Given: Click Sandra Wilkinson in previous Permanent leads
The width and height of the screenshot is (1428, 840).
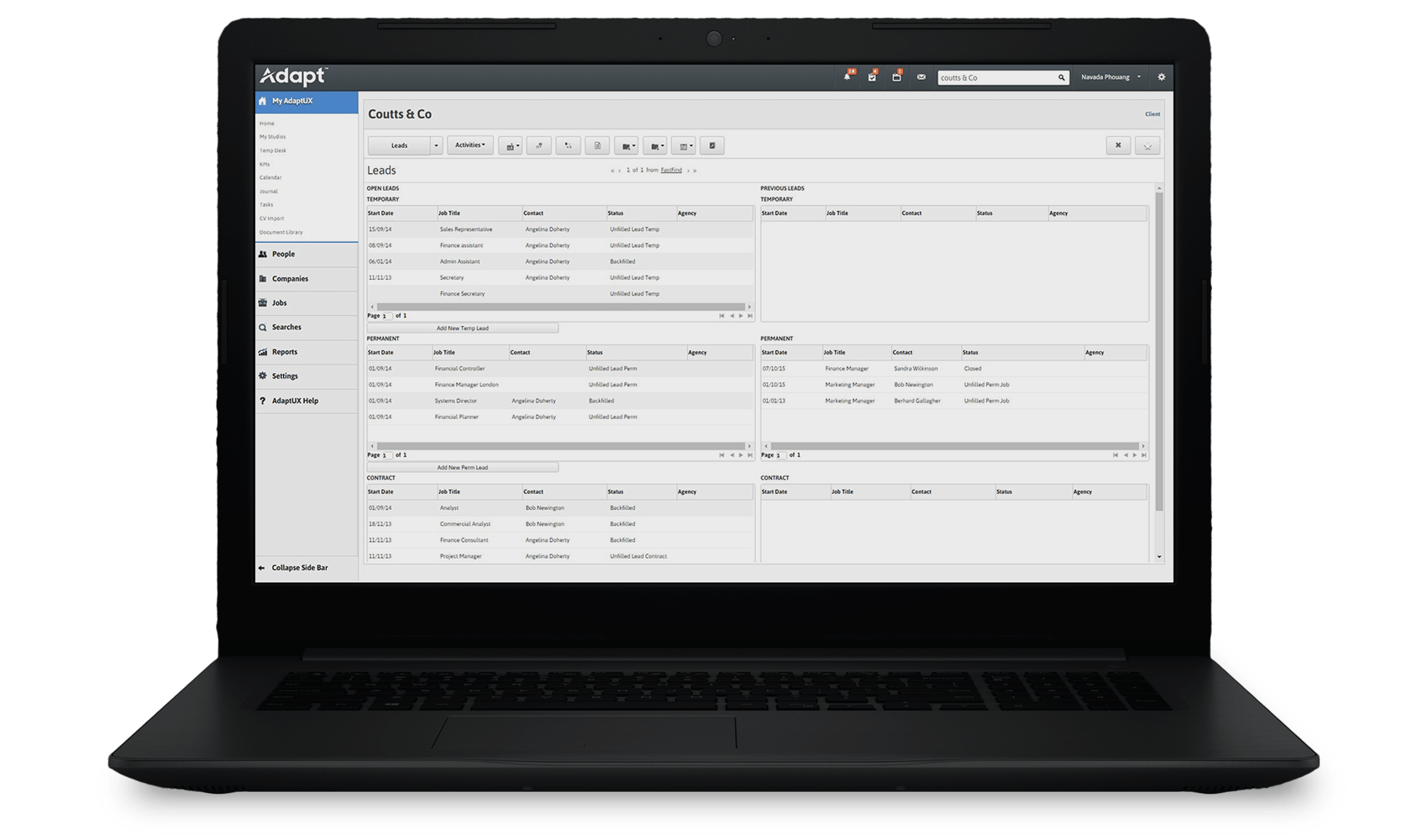Looking at the screenshot, I should 916,369.
